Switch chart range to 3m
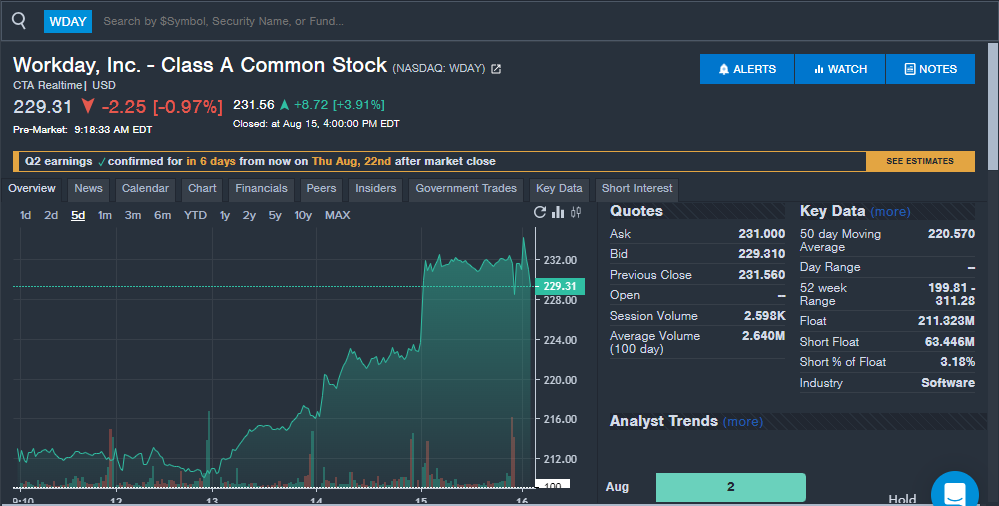The height and width of the screenshot is (506, 999). [133, 215]
